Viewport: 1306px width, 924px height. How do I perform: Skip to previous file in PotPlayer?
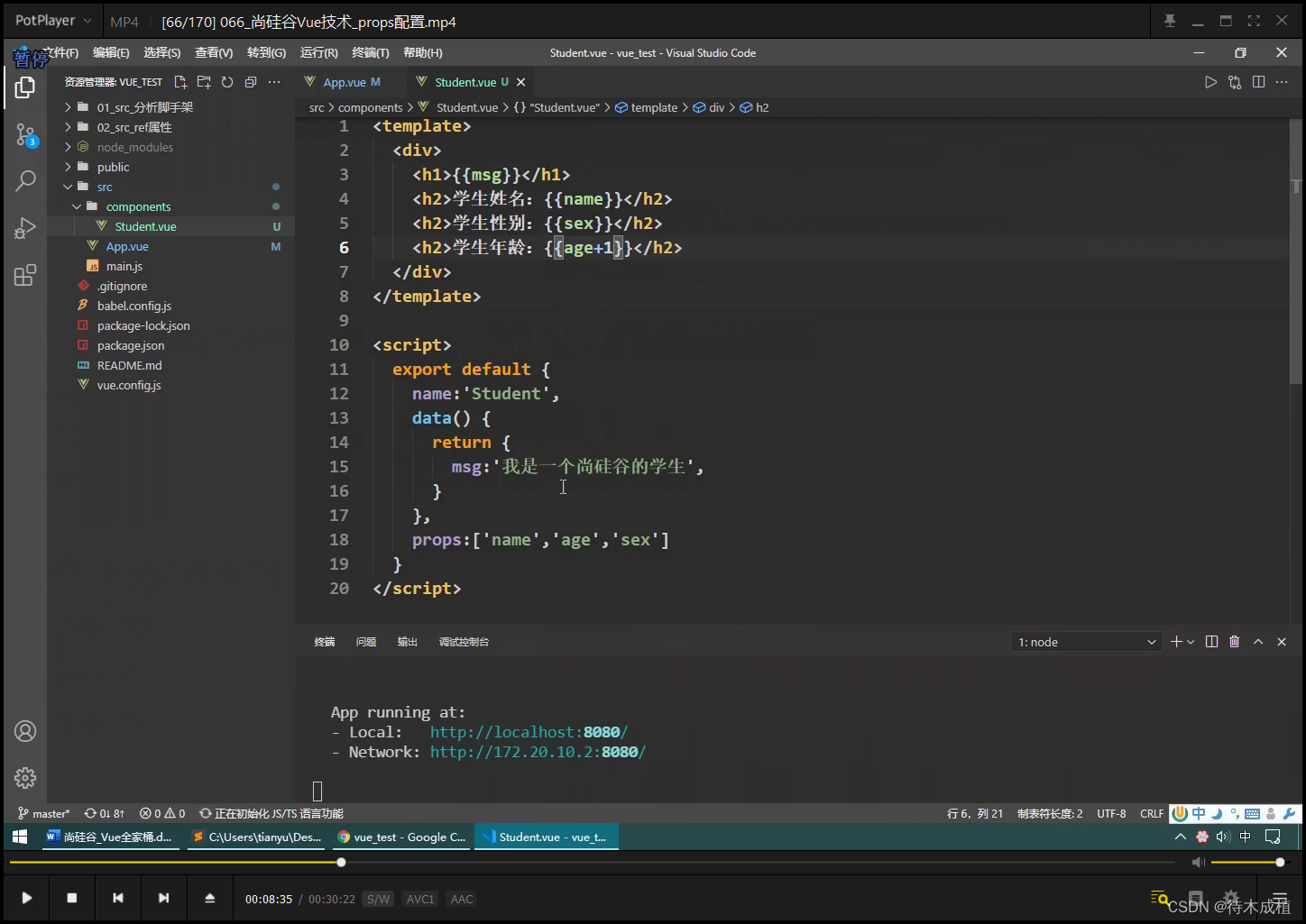[117, 898]
